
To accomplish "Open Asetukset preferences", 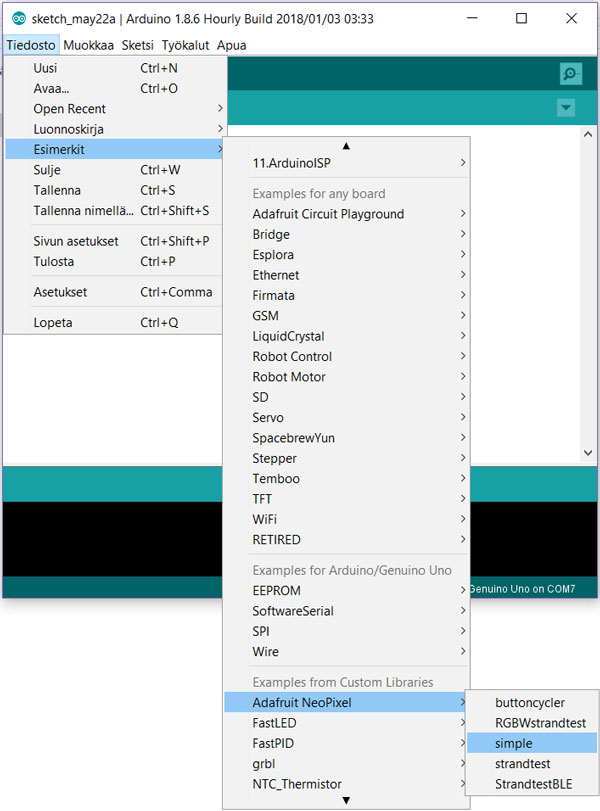I will (x=114, y=292).
